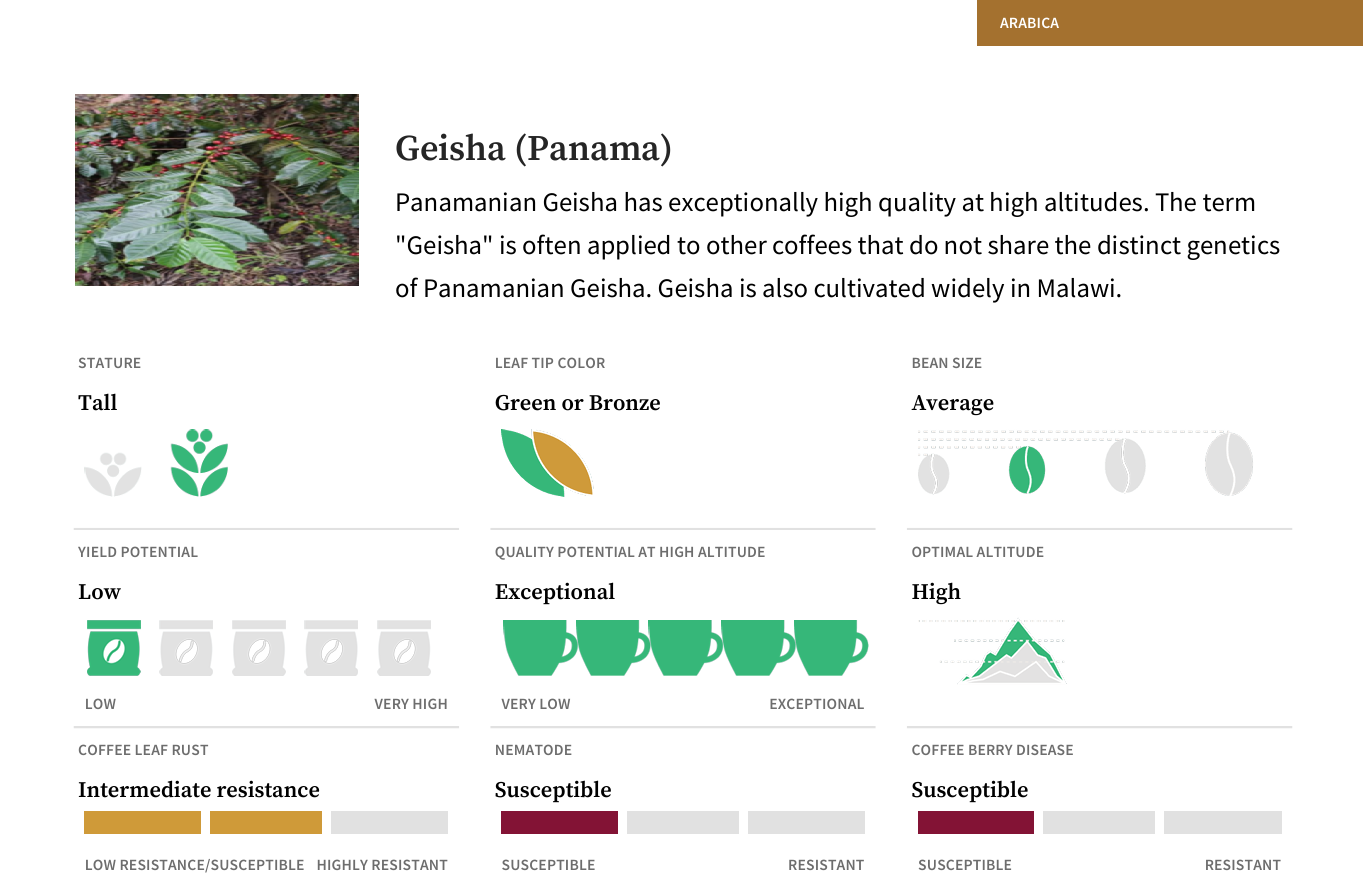Click the gray highly resistant rust bar

(389, 822)
